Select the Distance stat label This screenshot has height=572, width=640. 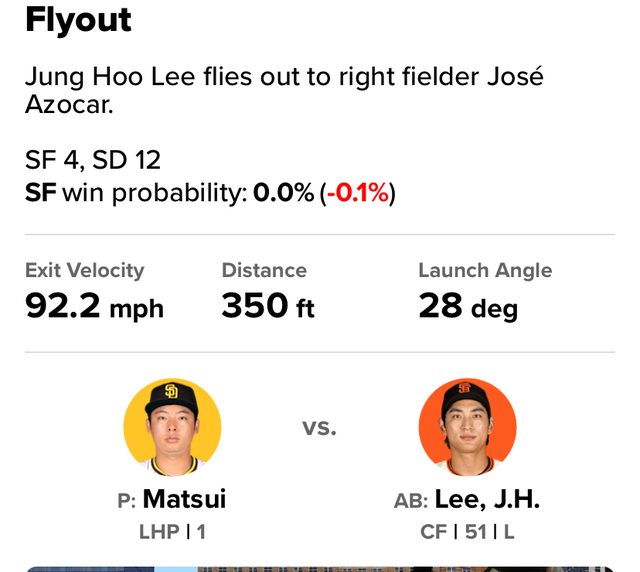[x=264, y=270]
